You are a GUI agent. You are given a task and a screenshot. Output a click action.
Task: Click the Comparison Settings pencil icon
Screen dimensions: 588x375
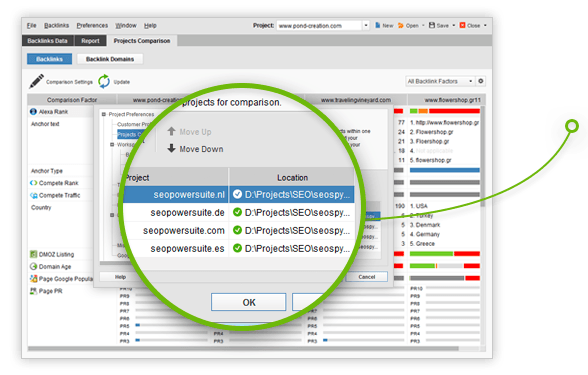[36, 81]
